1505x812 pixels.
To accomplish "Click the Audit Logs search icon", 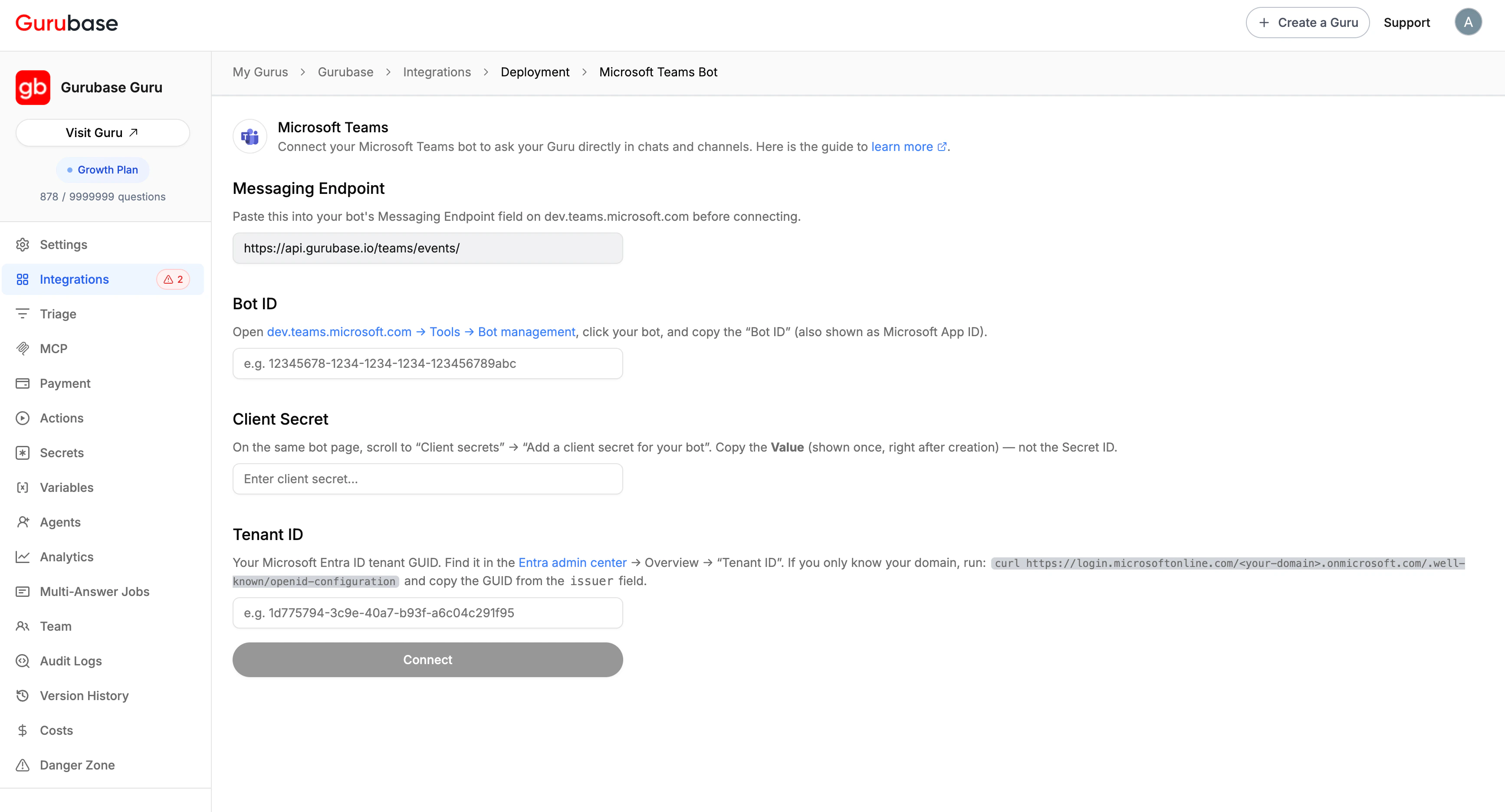I will (x=23, y=661).
